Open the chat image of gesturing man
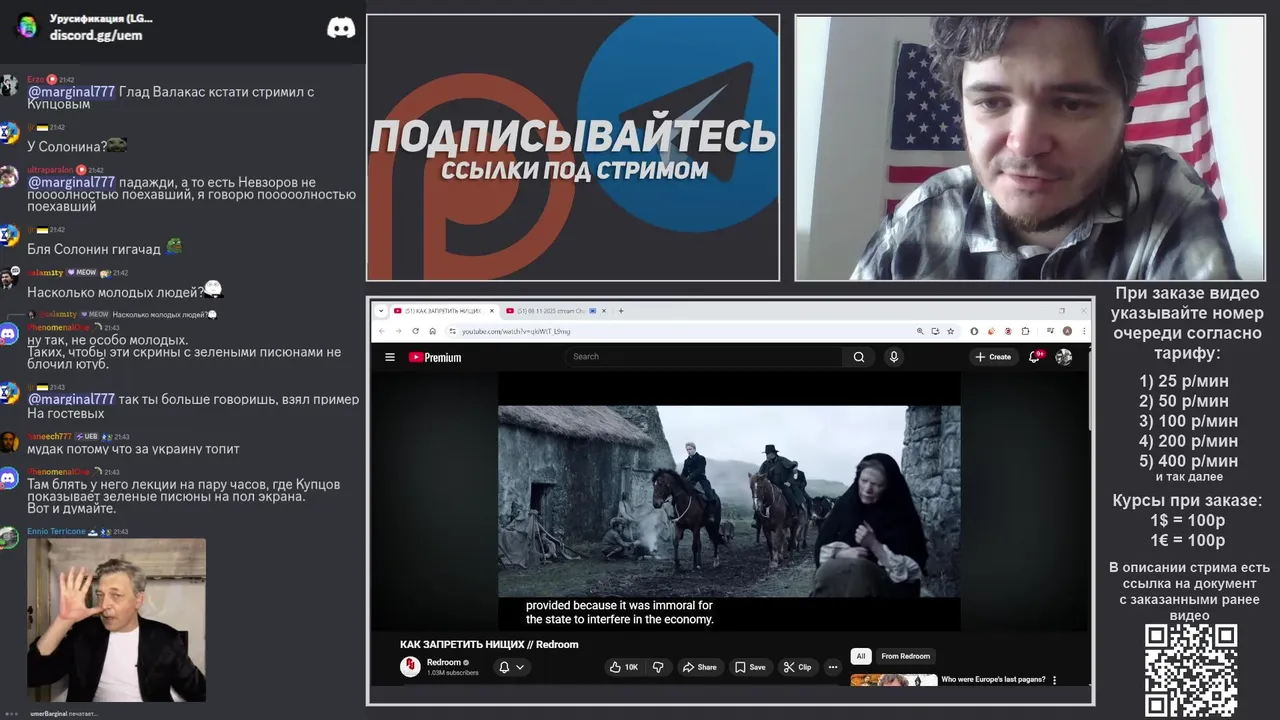This screenshot has height=720, width=1280. coord(116,620)
